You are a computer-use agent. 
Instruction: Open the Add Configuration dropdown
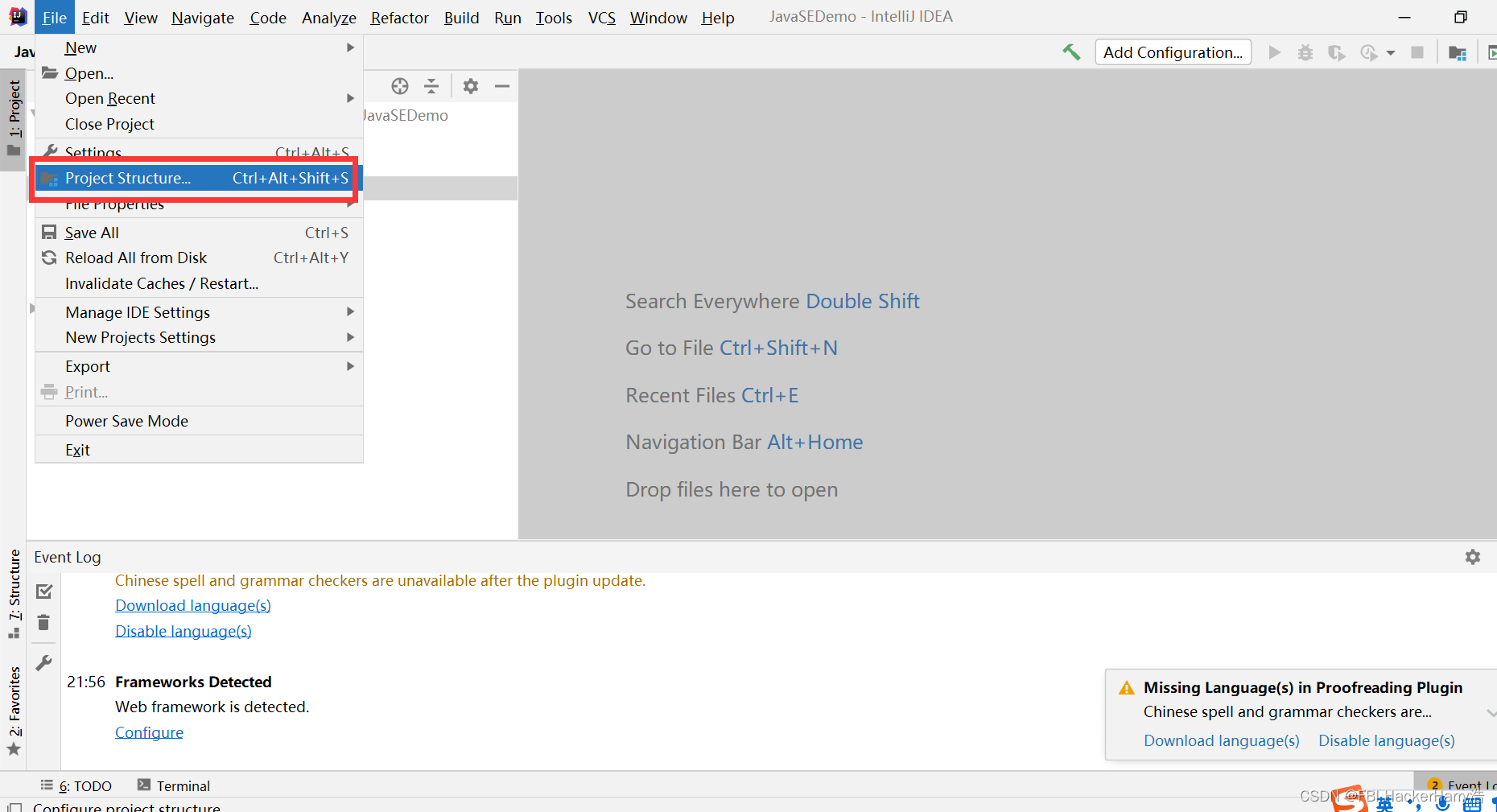click(1173, 52)
